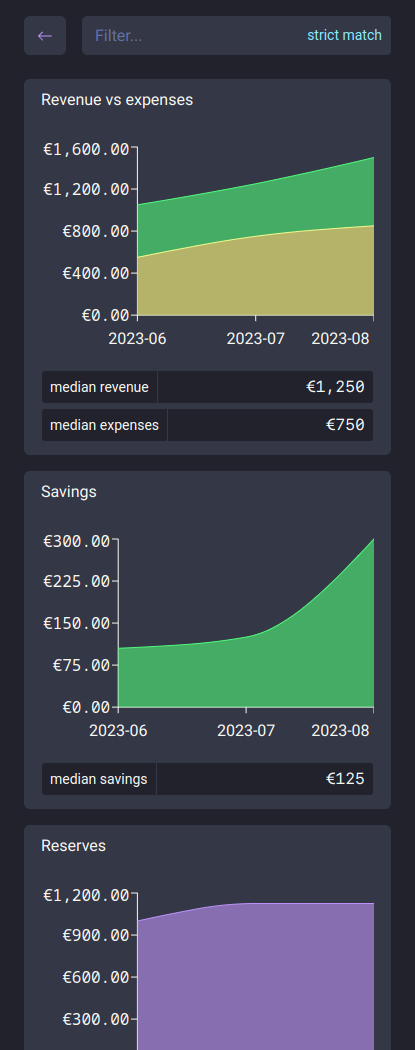This screenshot has width=415, height=1050.
Task: Click the Savings card title
Action: pos(69,492)
